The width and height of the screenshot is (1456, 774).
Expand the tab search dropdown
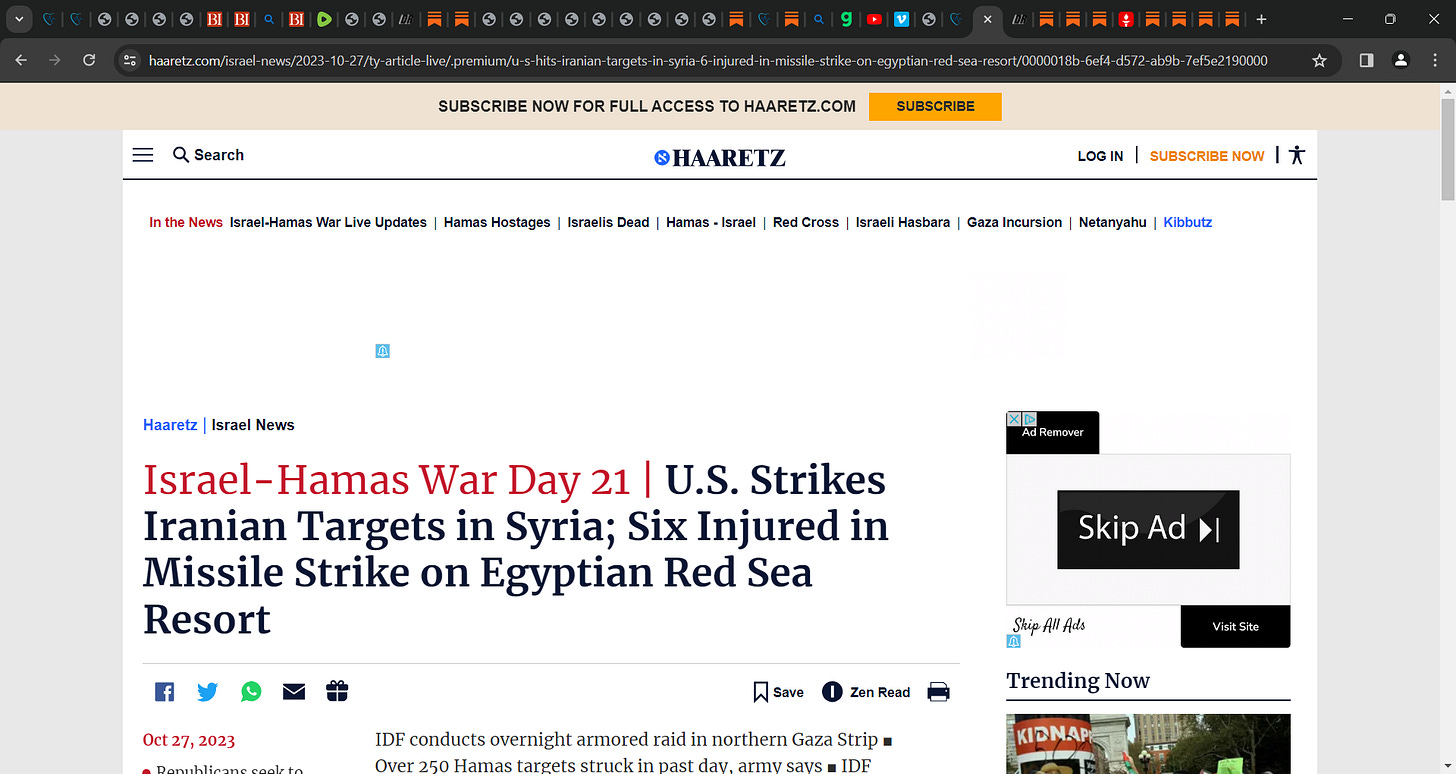coord(17,19)
